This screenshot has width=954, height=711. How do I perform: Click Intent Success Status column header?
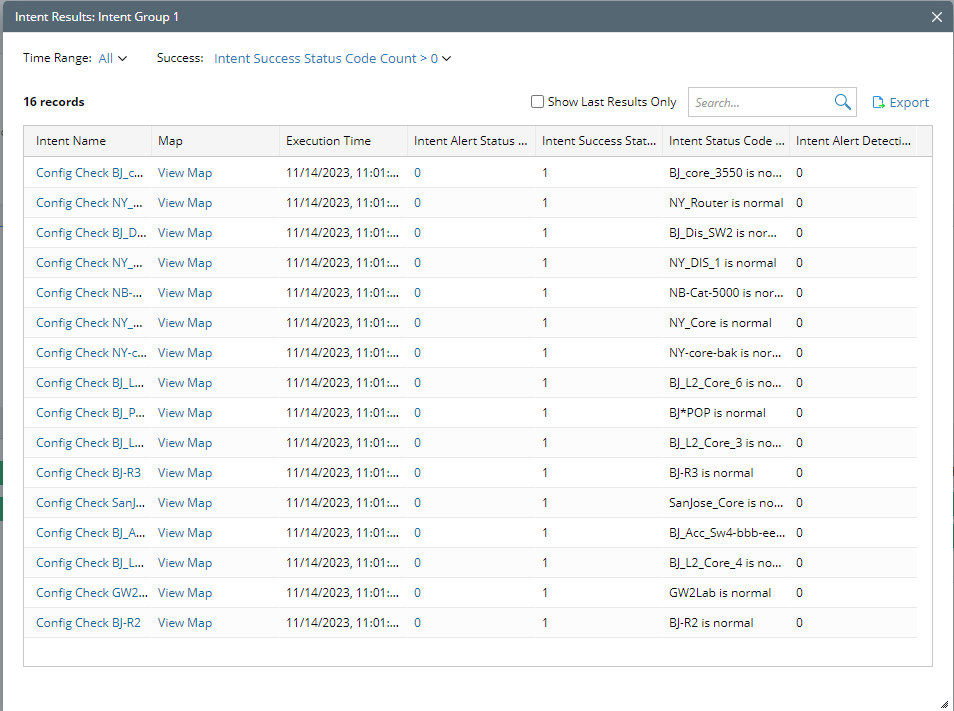tap(598, 141)
